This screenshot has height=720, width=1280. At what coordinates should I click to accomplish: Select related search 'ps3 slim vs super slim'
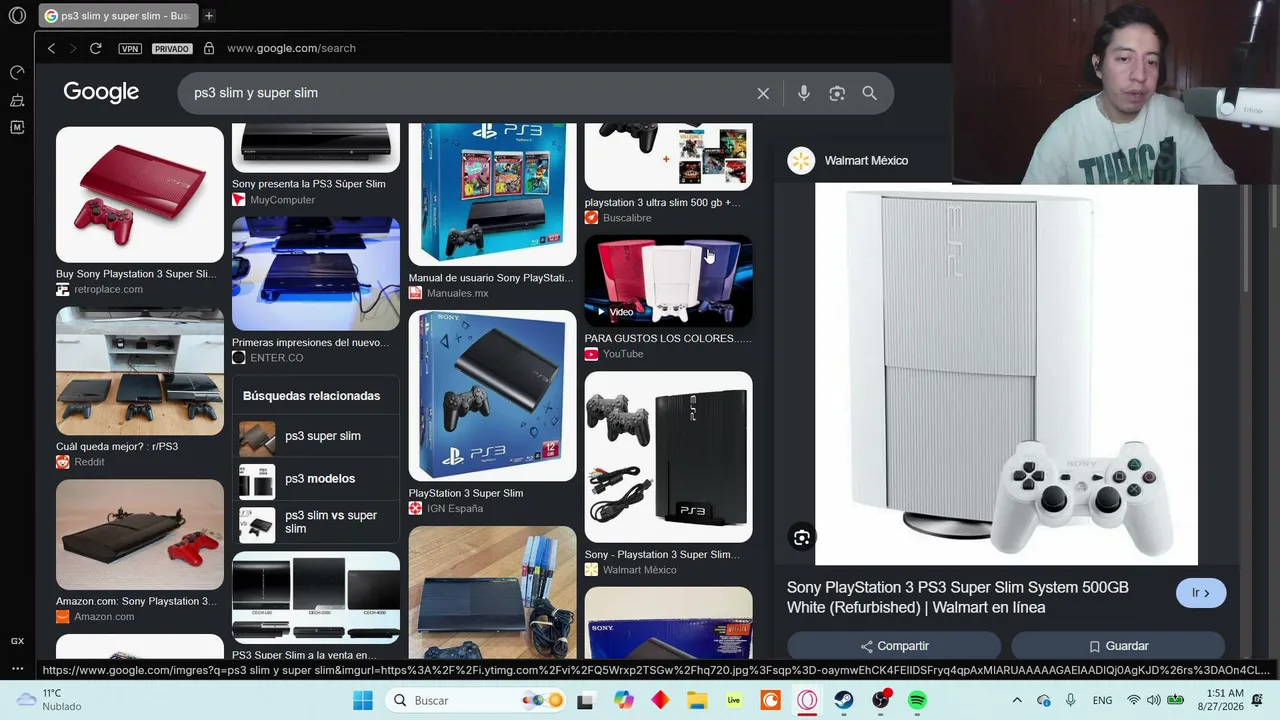click(316, 522)
